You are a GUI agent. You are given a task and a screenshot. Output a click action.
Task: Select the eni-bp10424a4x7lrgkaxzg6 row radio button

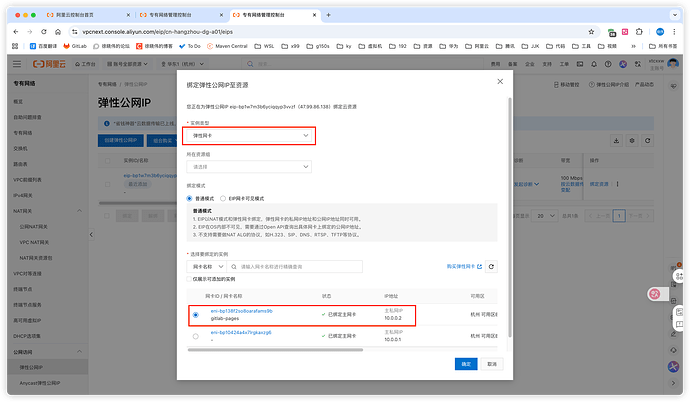pyautogui.click(x=195, y=336)
